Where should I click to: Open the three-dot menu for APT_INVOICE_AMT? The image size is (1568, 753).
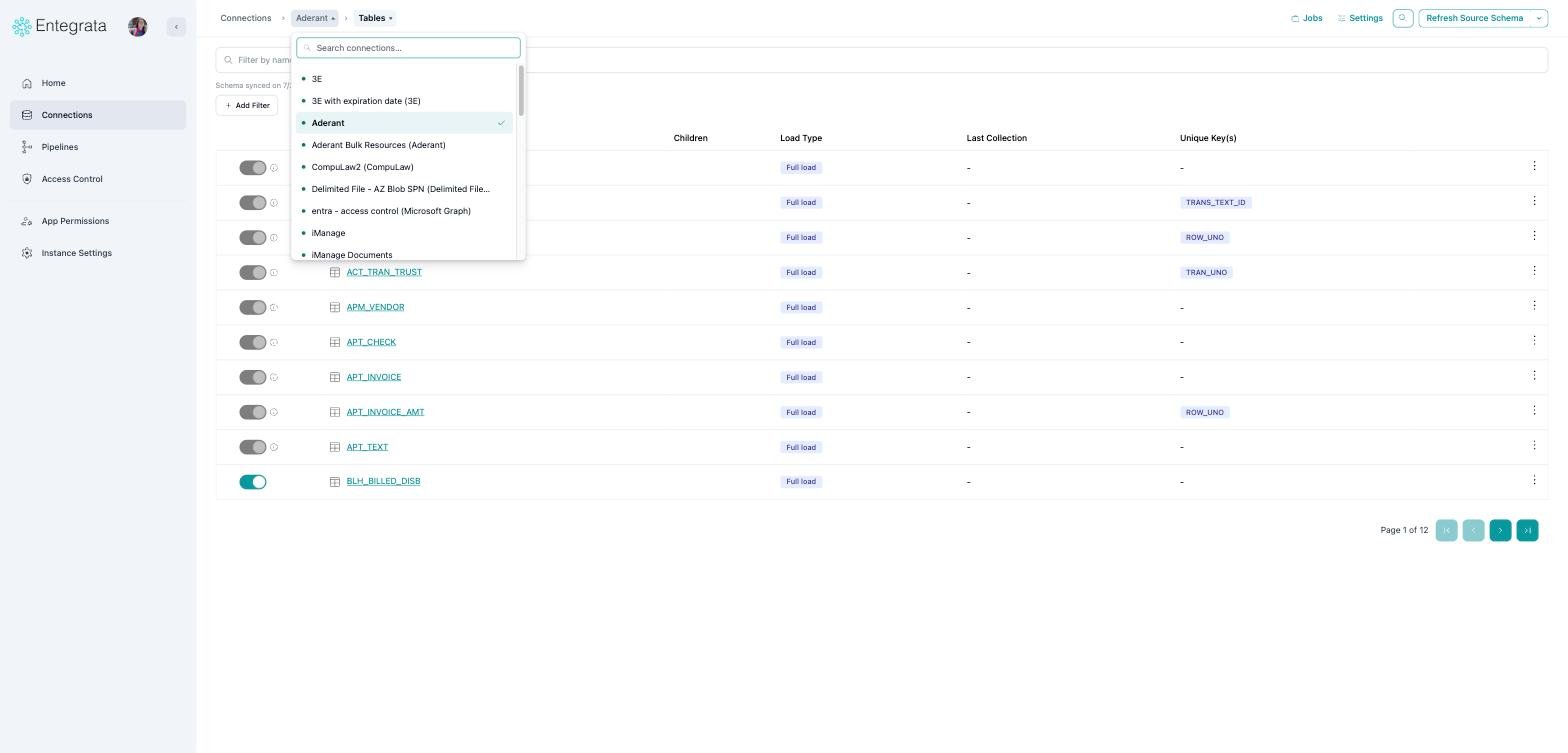(1534, 411)
